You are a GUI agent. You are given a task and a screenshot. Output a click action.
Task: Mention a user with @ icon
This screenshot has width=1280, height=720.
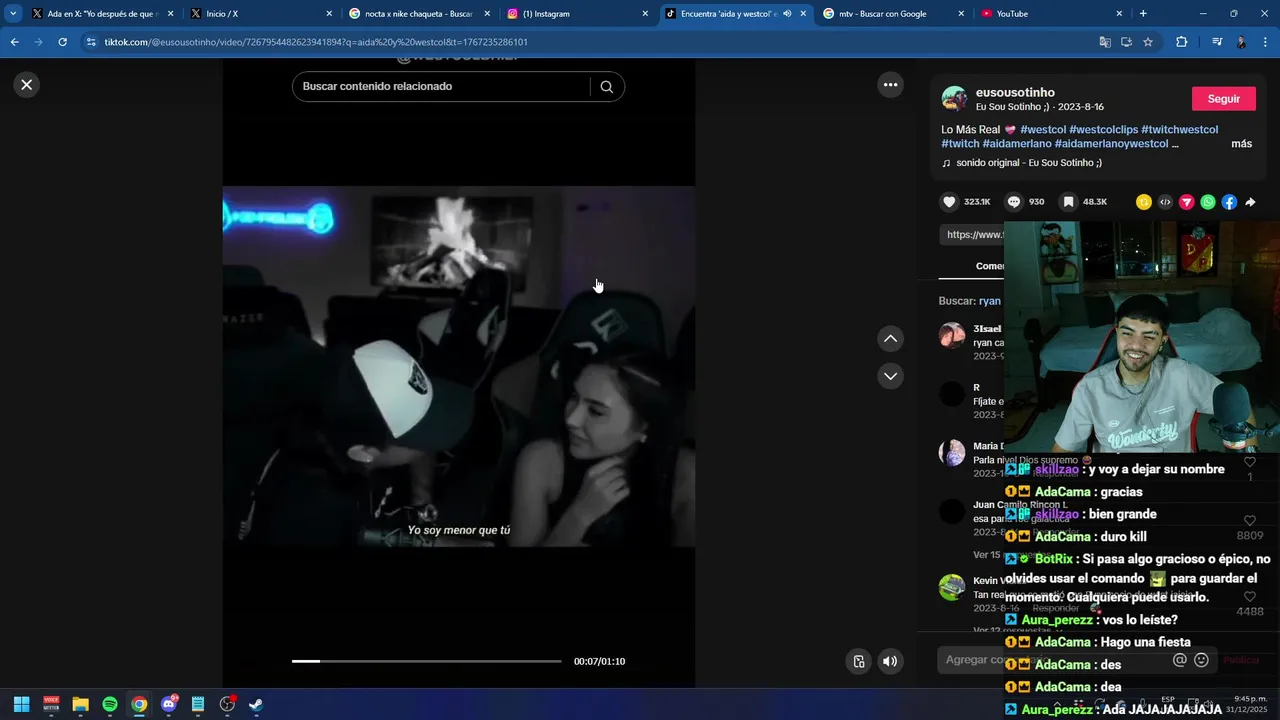(x=1180, y=660)
